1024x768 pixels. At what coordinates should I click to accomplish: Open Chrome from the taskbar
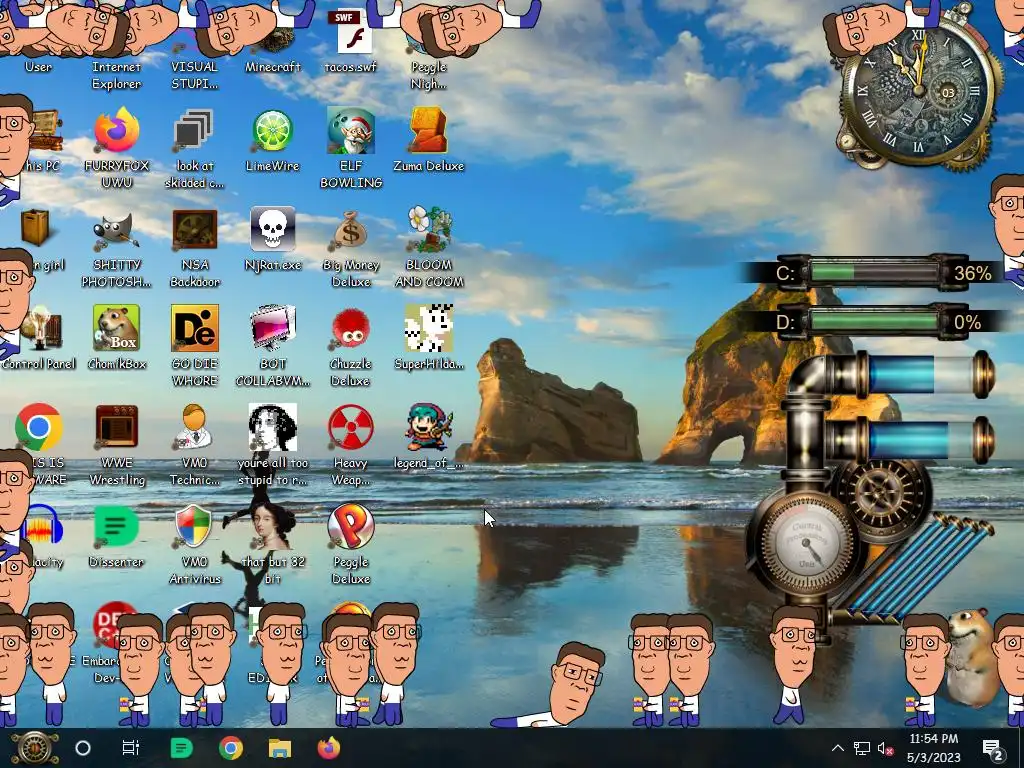click(x=231, y=748)
